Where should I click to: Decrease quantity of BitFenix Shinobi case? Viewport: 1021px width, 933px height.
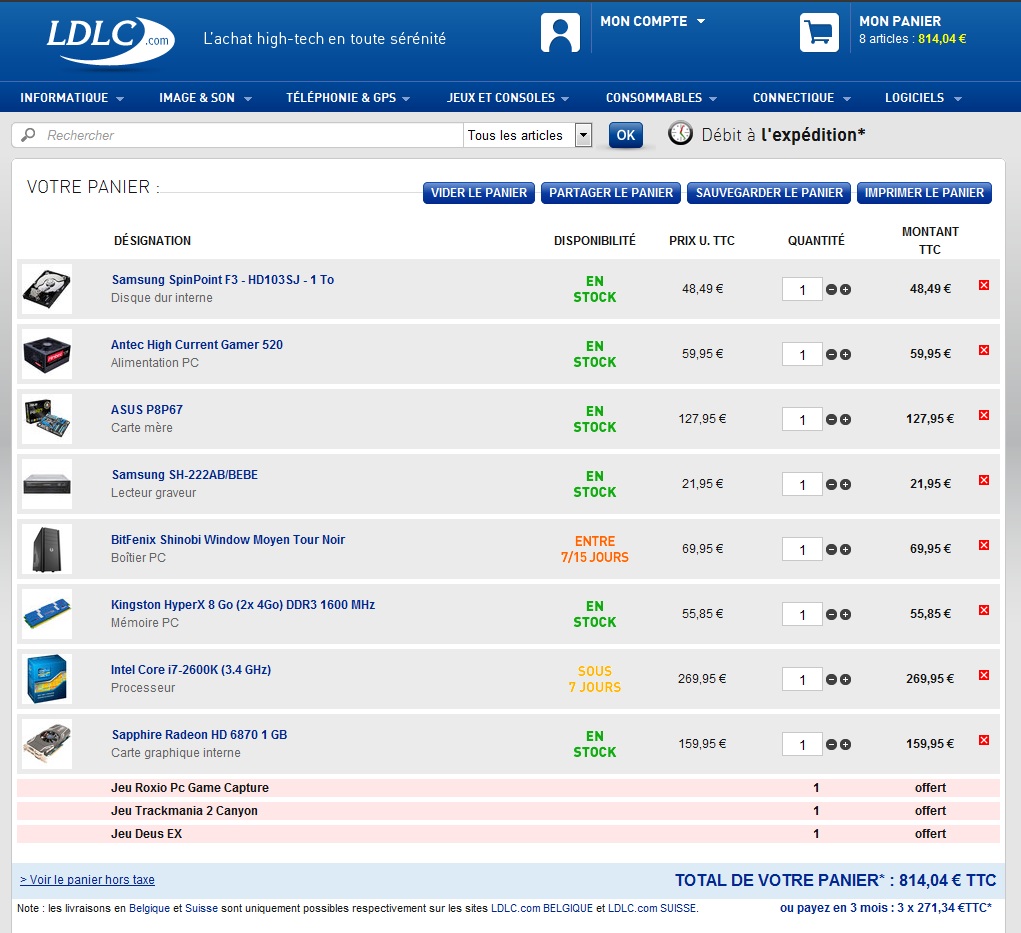point(831,550)
